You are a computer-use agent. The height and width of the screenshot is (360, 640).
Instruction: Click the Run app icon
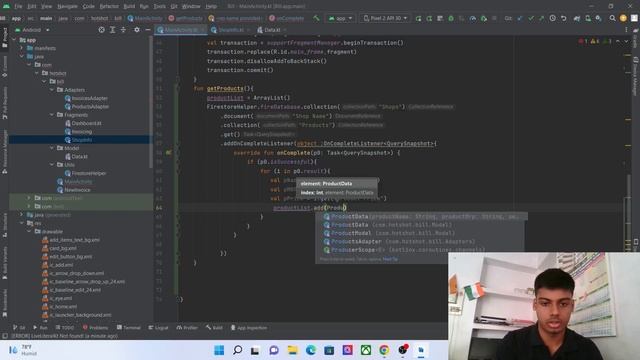418,18
